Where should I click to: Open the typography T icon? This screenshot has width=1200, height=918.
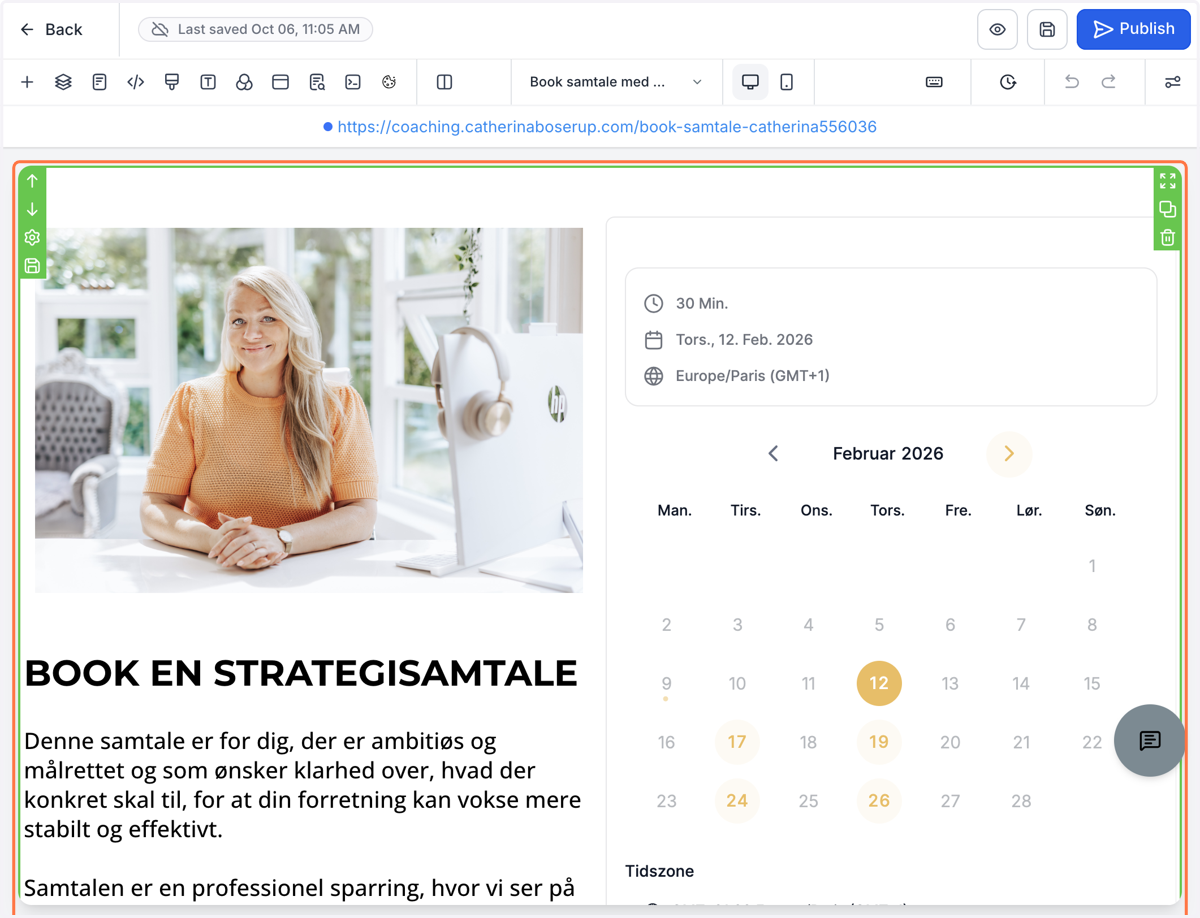coord(208,82)
